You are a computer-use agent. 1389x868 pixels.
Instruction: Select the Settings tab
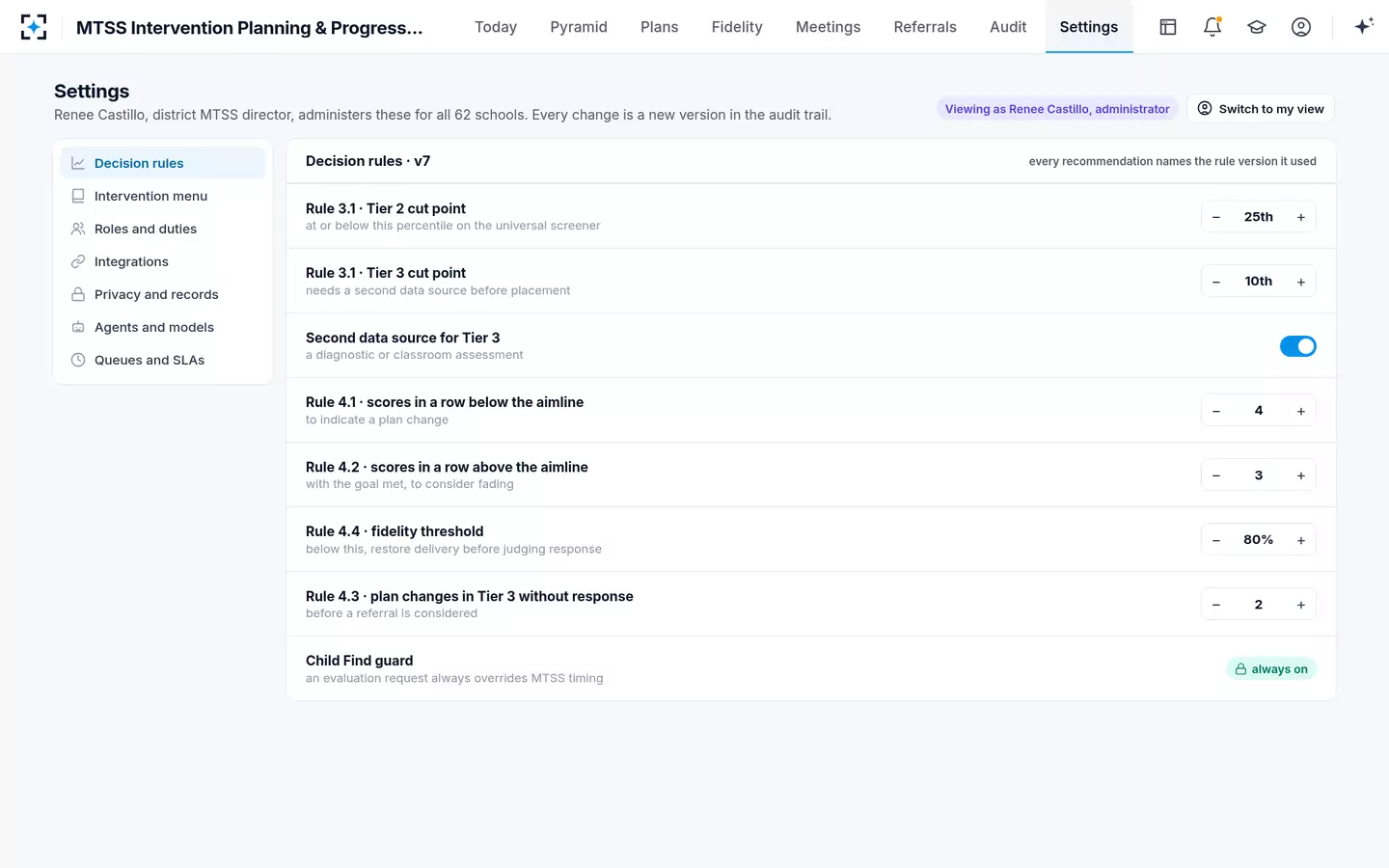pyautogui.click(x=1089, y=27)
